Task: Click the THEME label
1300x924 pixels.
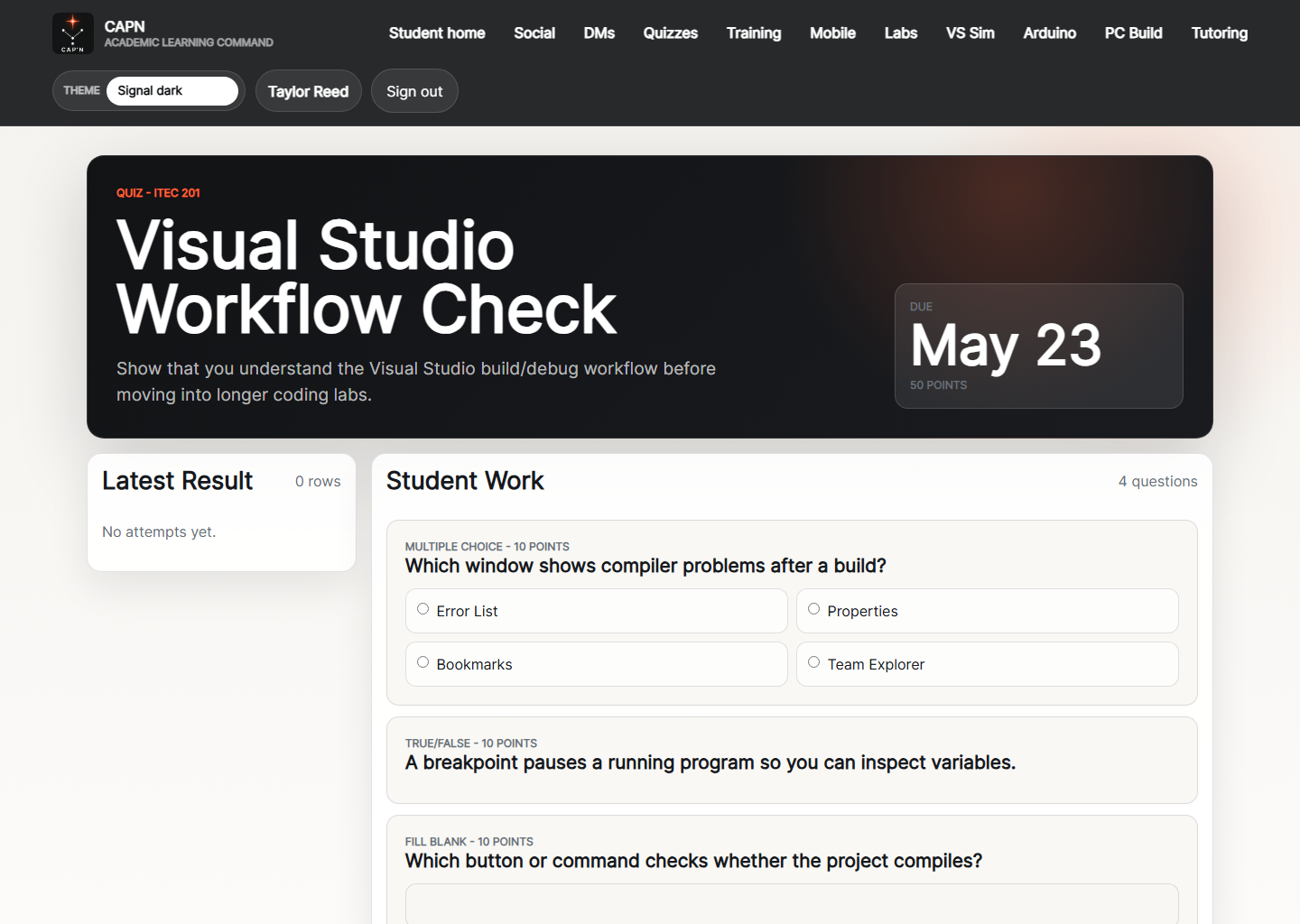Action: click(x=81, y=91)
